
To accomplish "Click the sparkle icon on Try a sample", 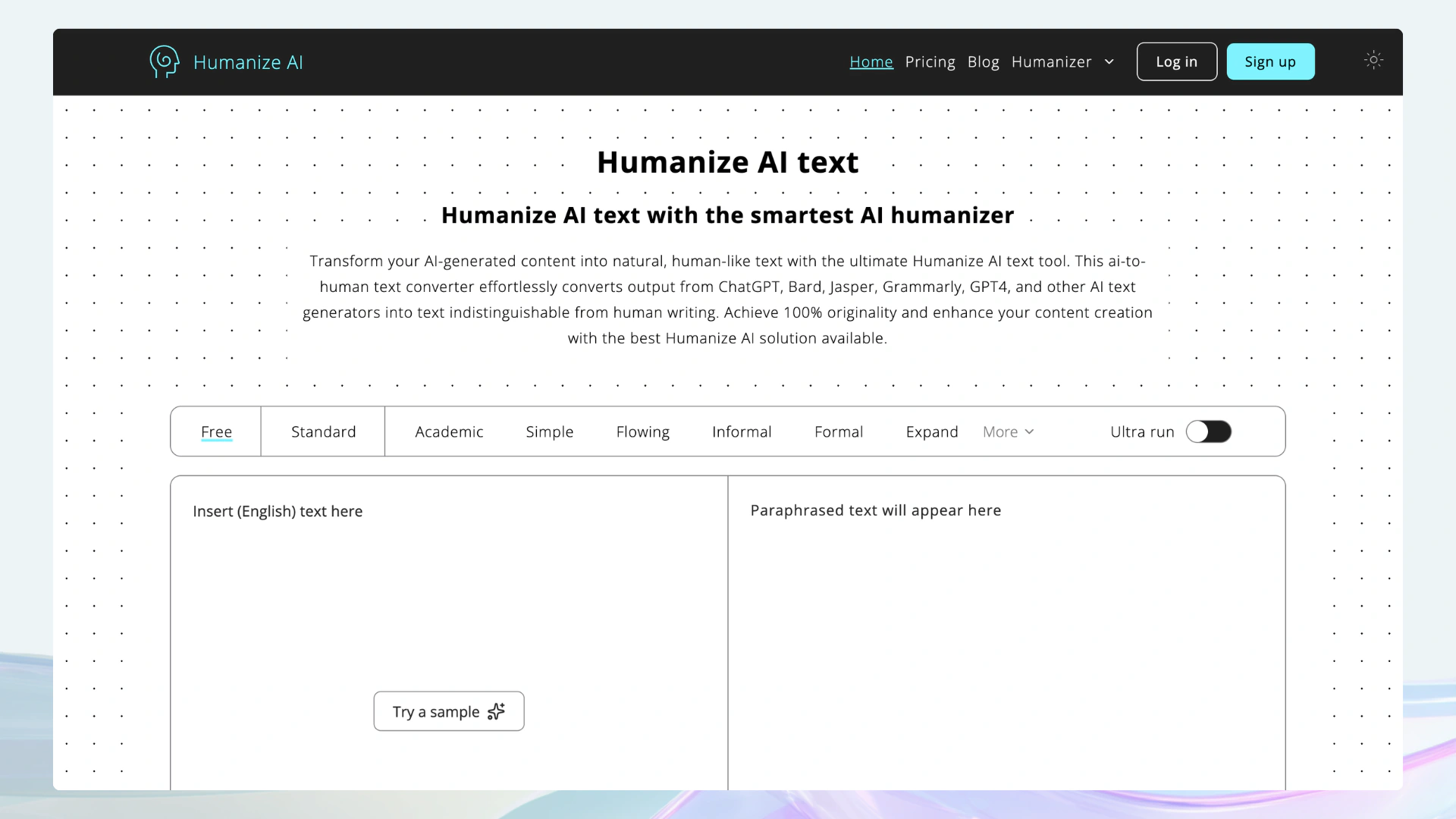I will click(496, 711).
